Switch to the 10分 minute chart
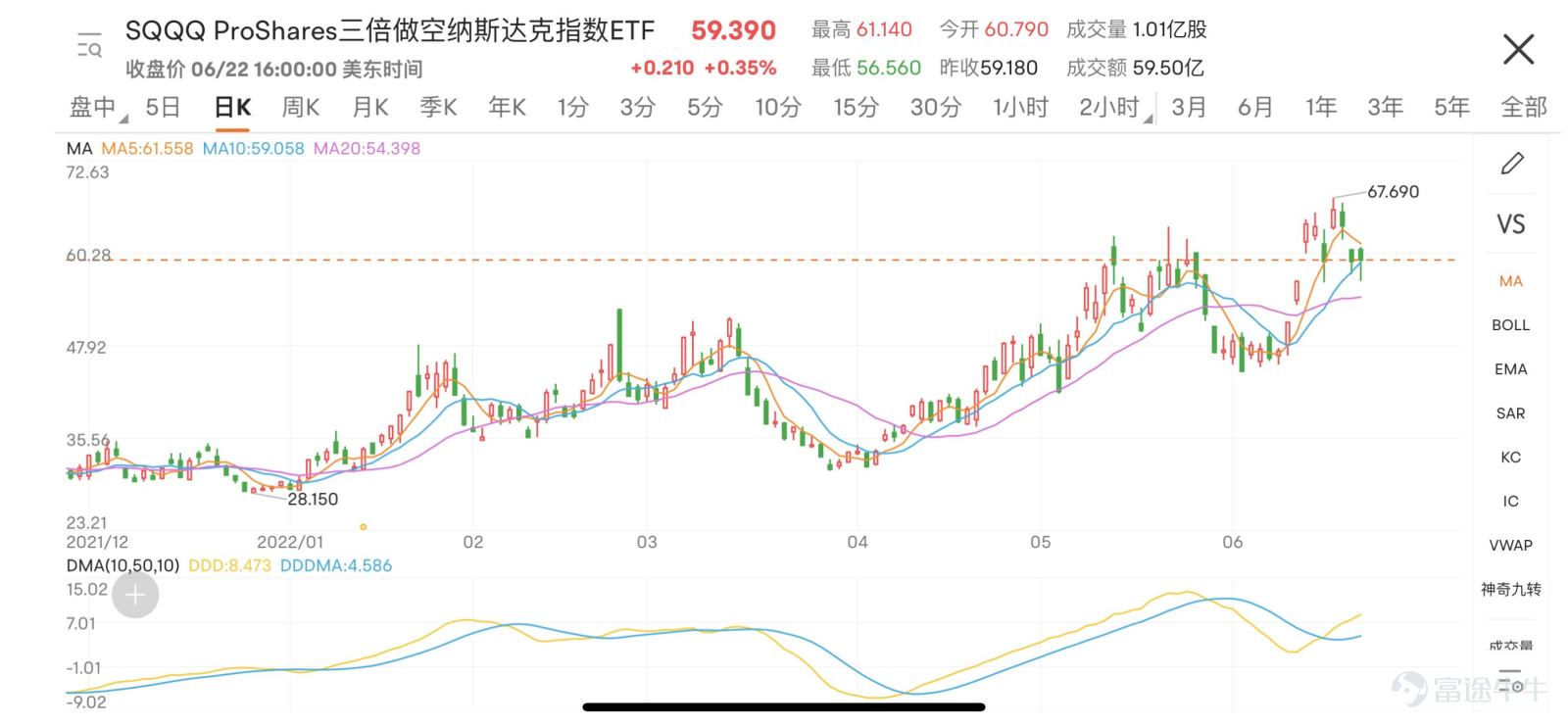 tap(778, 107)
